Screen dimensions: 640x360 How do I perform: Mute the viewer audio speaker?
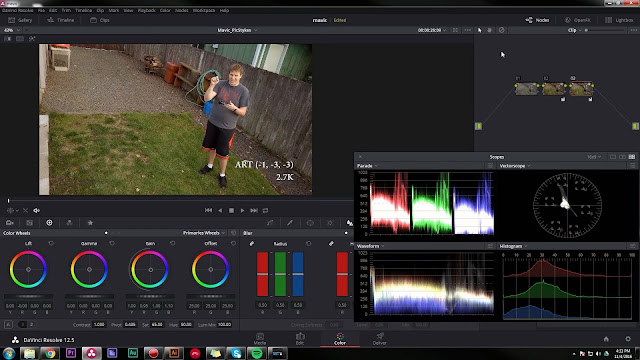click(x=36, y=210)
